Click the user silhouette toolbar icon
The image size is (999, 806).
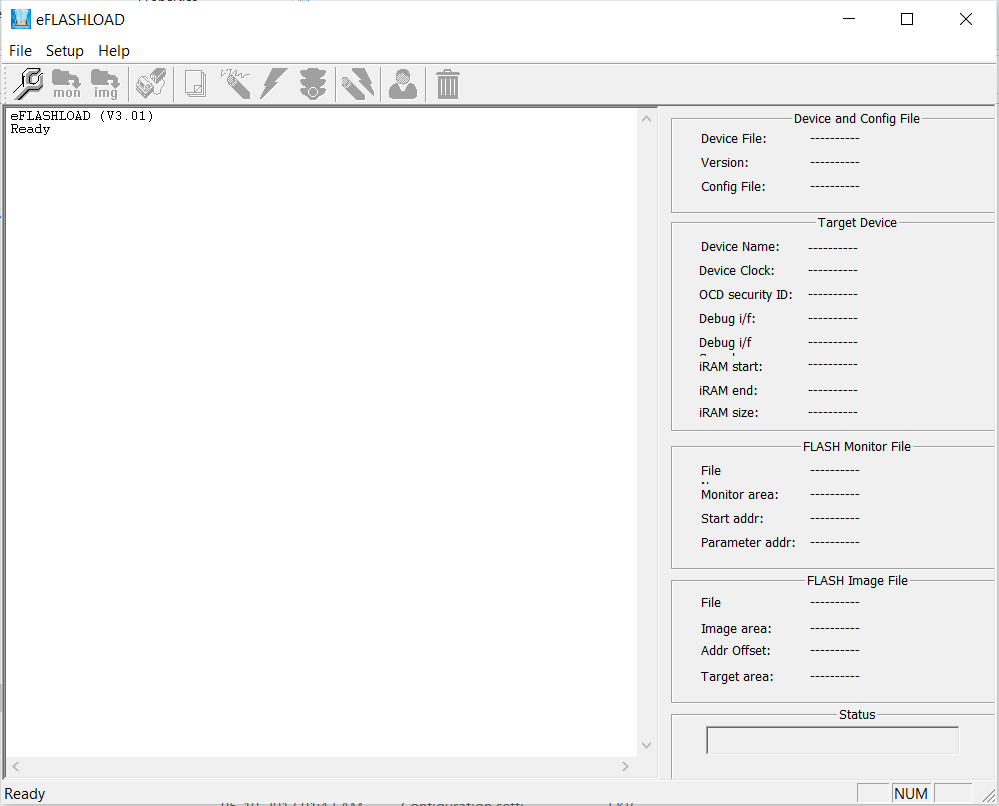click(x=403, y=83)
